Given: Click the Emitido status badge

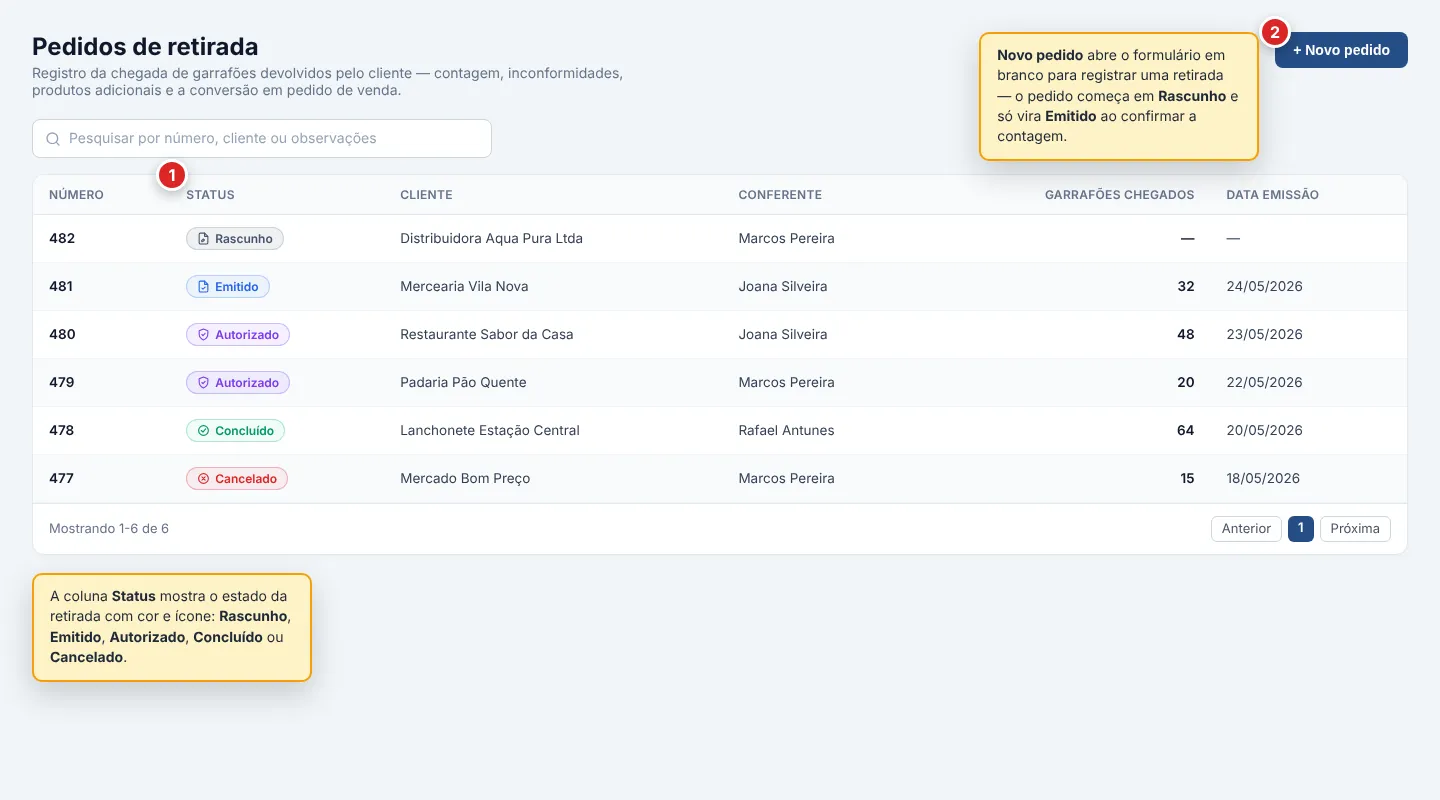Looking at the screenshot, I should [x=228, y=287].
